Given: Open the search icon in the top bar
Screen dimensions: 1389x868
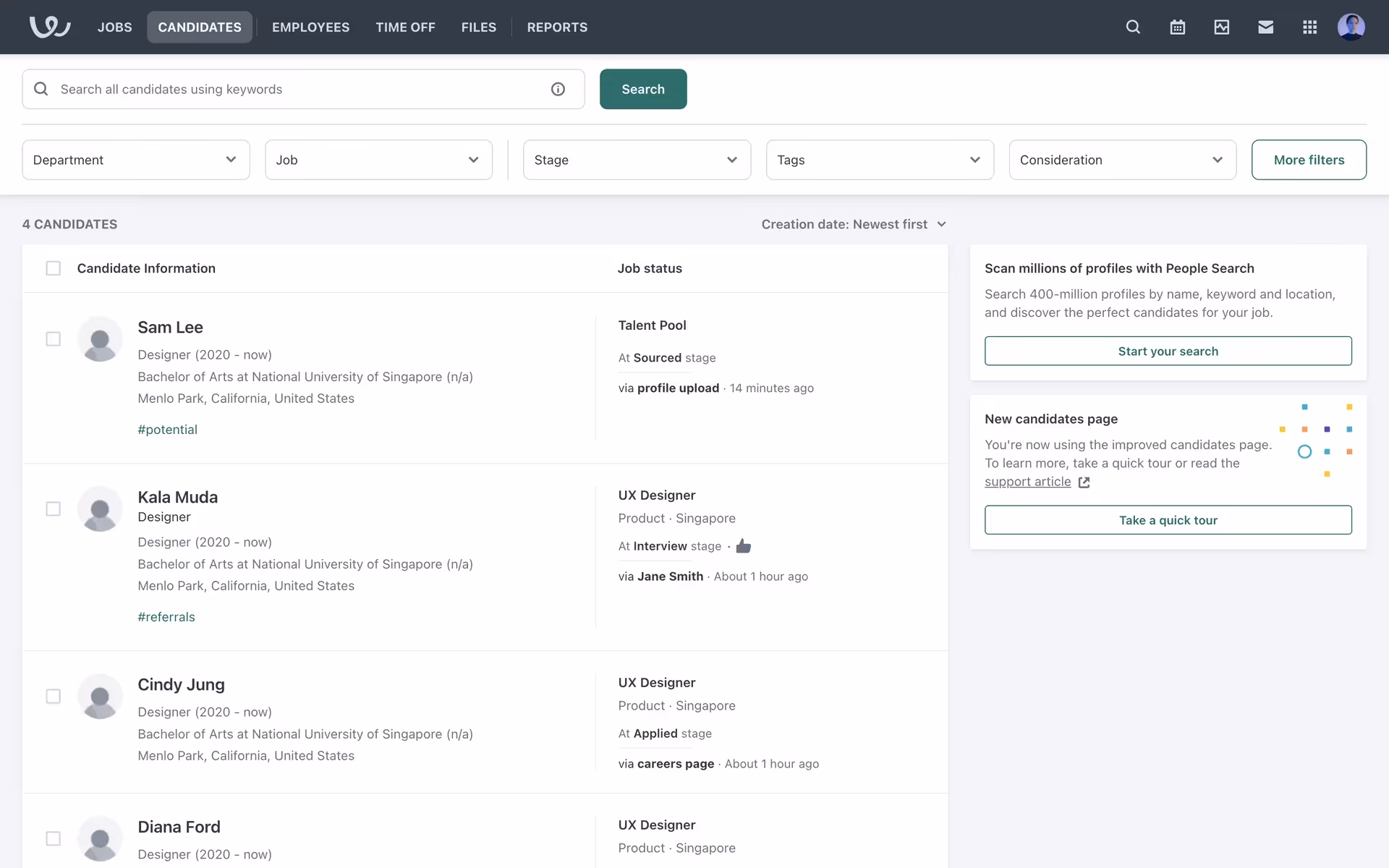Looking at the screenshot, I should 1133,27.
